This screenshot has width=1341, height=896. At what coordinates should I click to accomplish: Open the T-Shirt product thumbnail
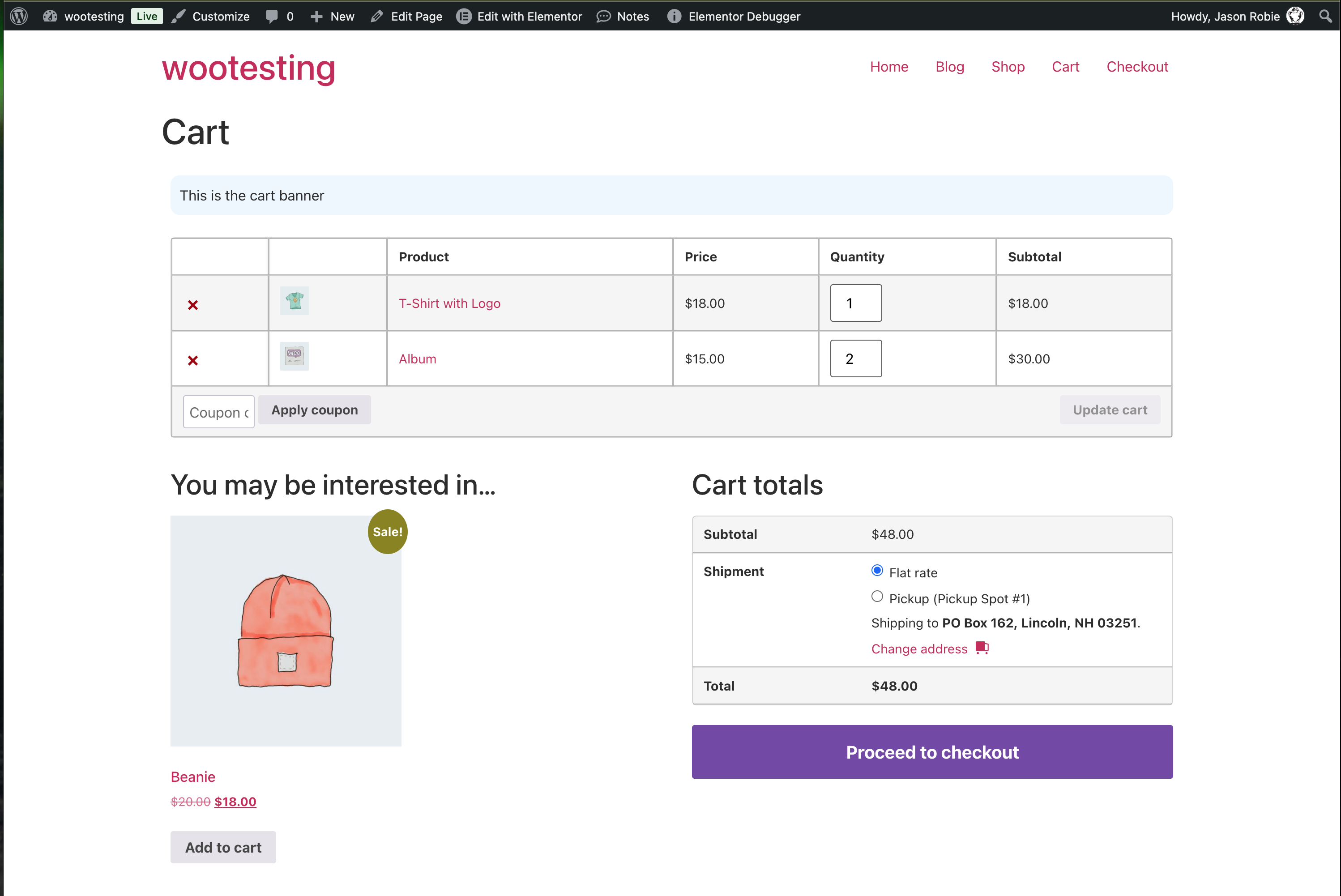coord(294,301)
